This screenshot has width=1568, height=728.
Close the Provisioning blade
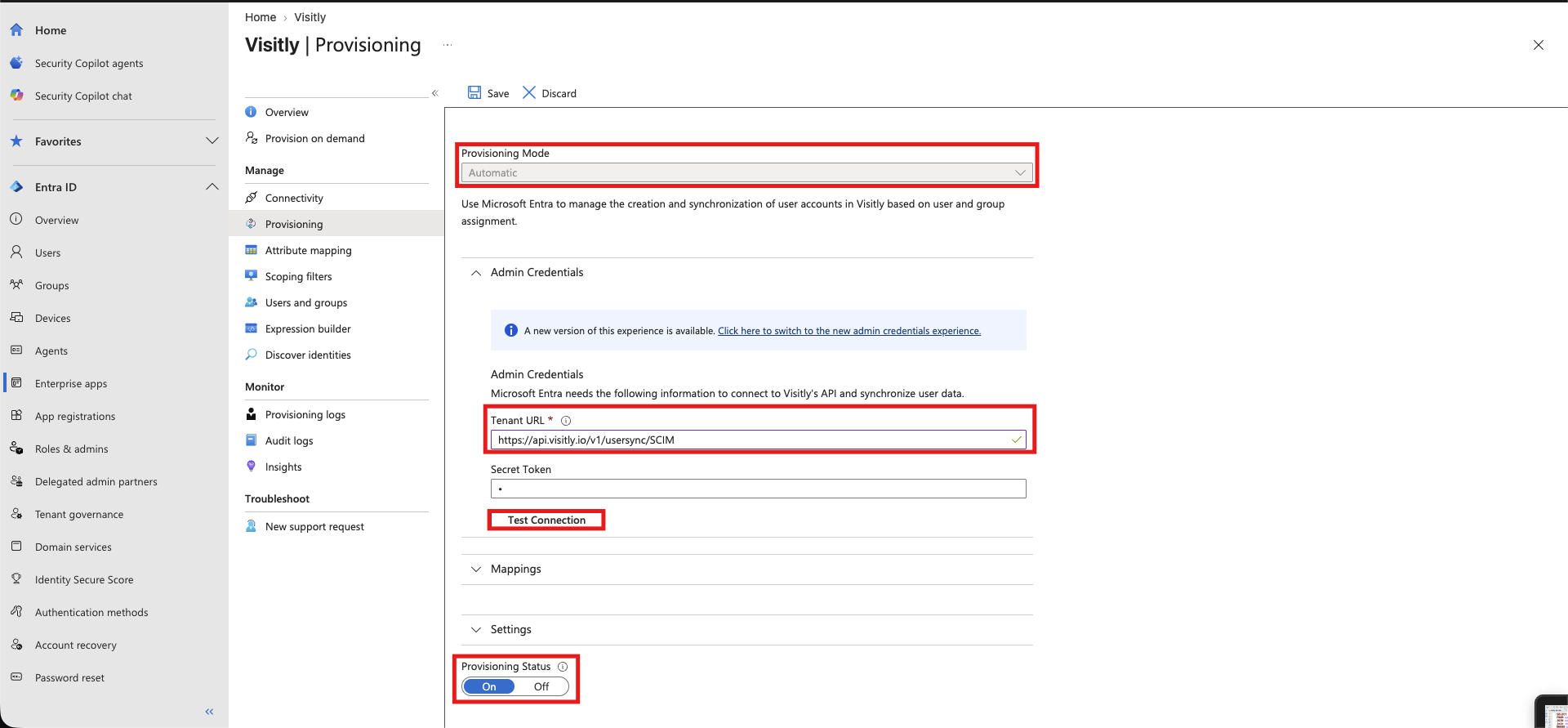1539,45
